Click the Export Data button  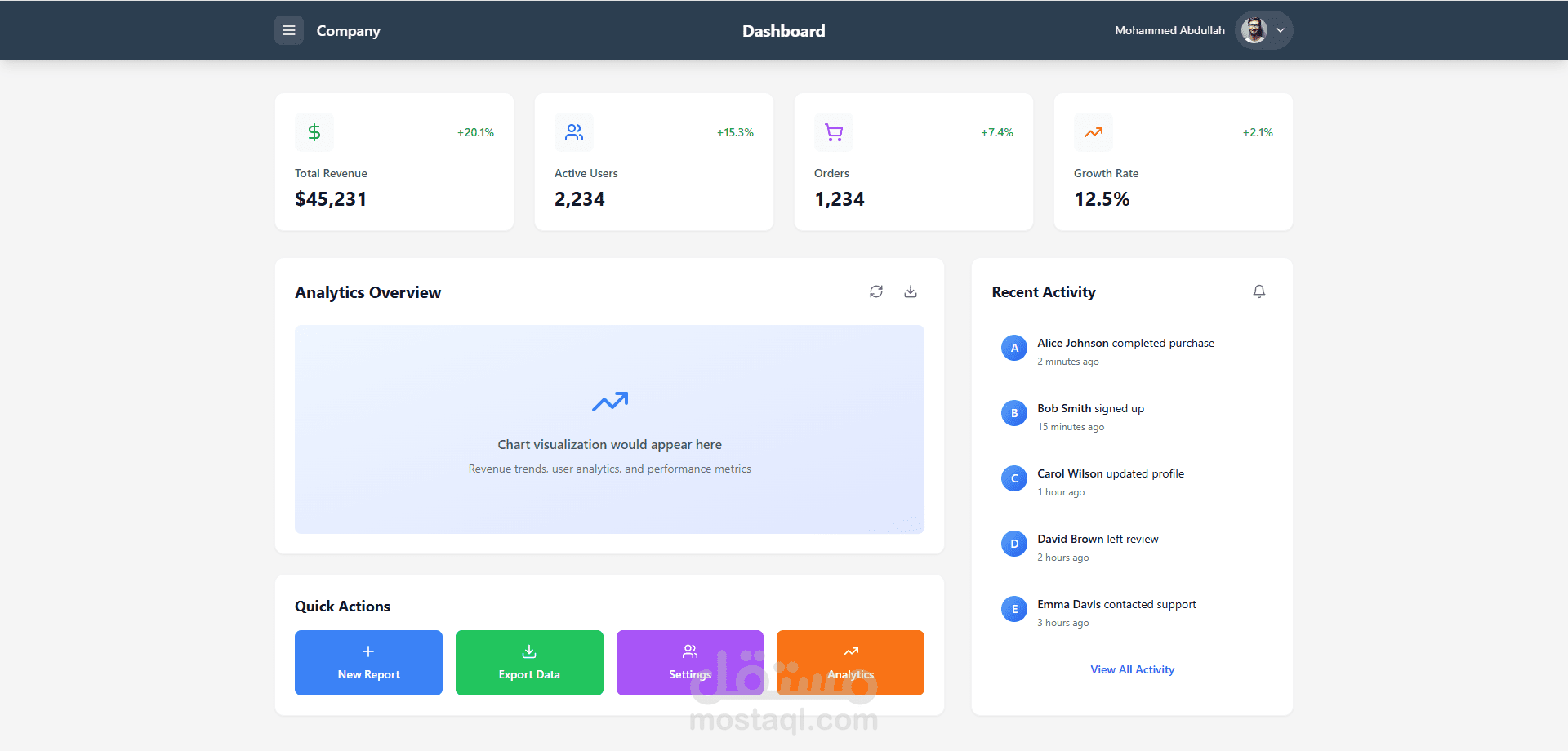click(529, 663)
